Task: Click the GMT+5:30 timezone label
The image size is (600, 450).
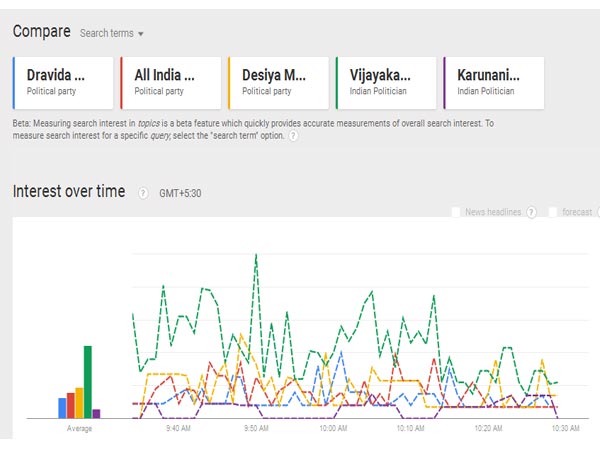Action: [x=180, y=193]
